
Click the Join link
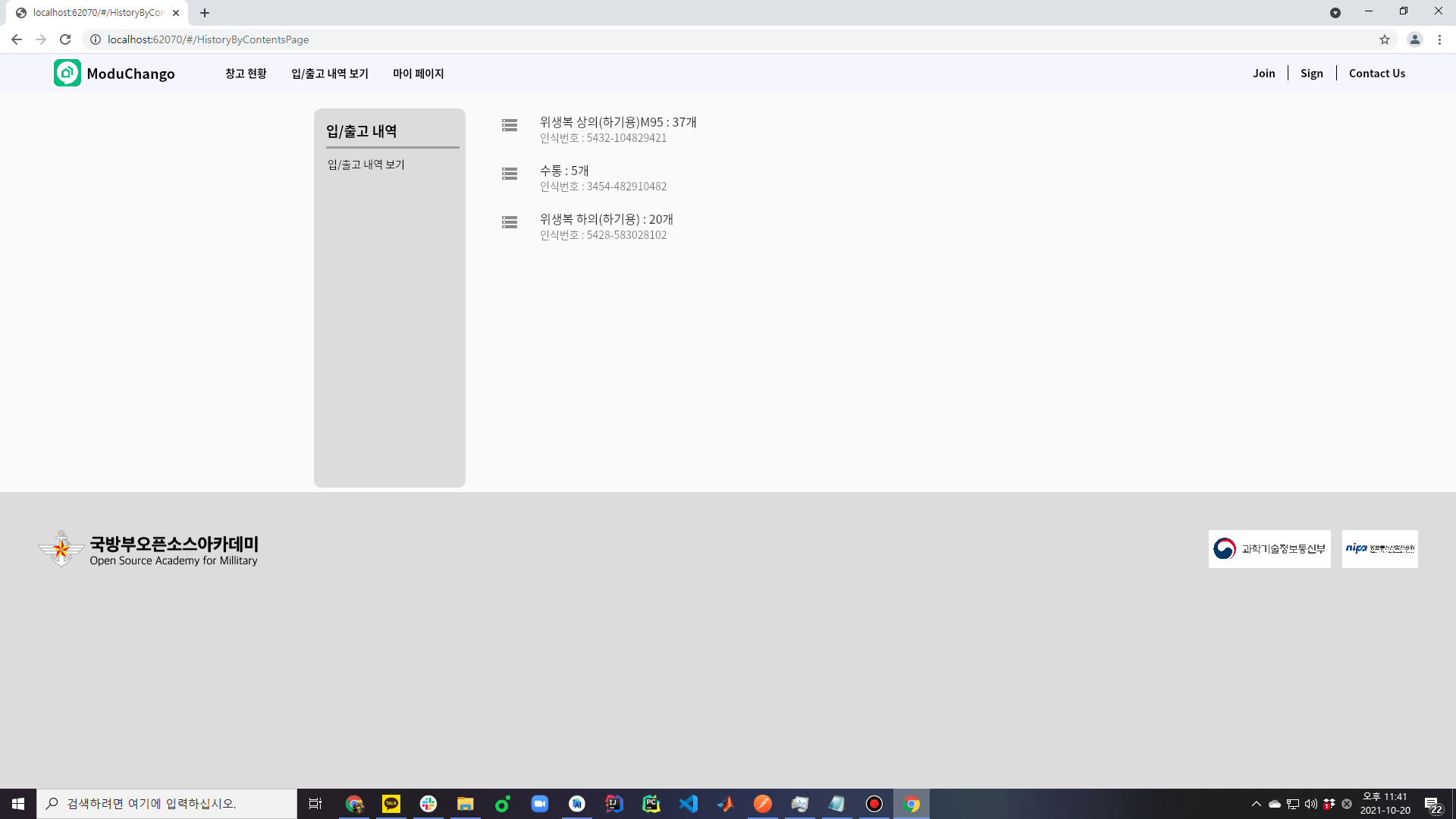coord(1263,74)
